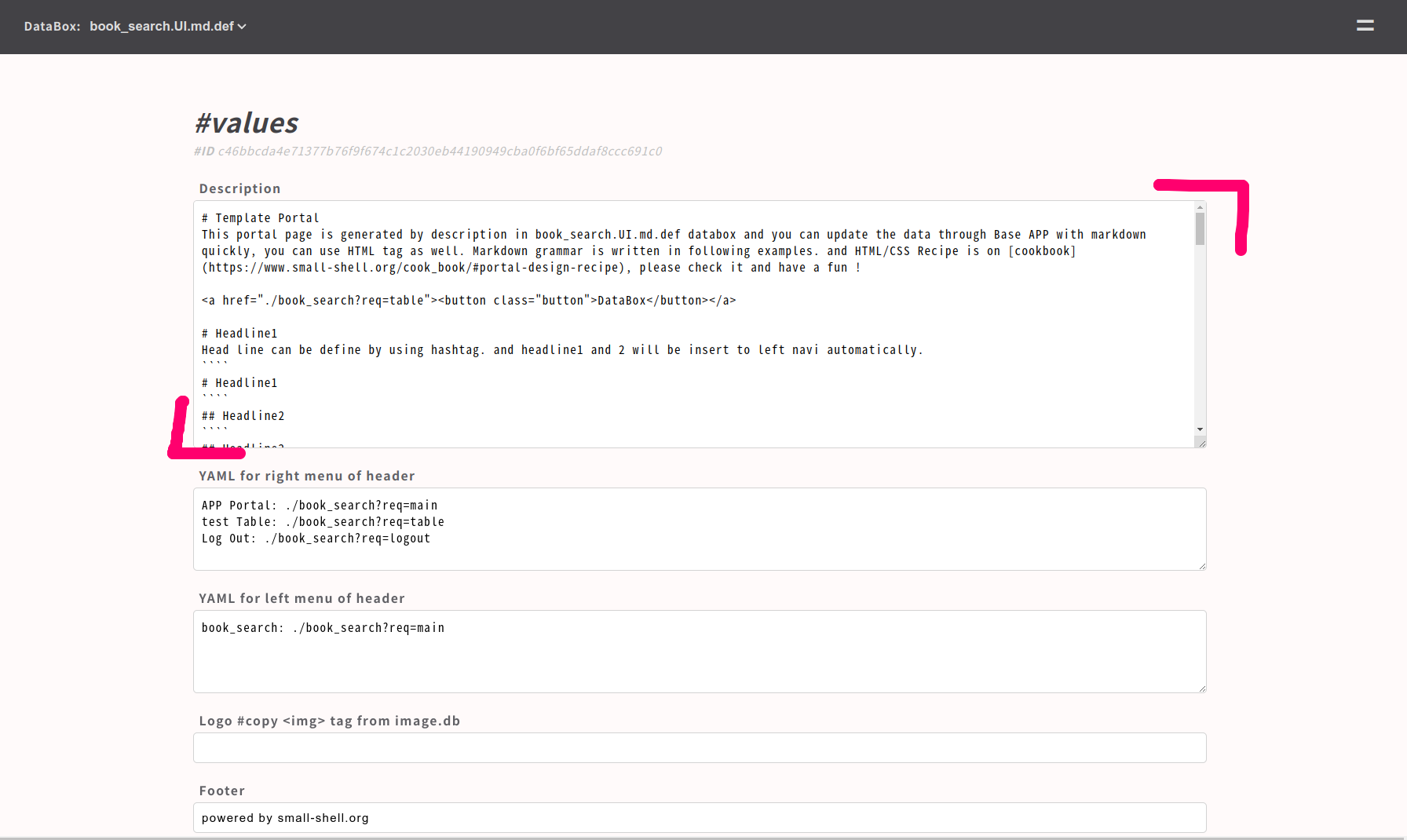Click the Description scrollbar thumb

tap(1200, 228)
